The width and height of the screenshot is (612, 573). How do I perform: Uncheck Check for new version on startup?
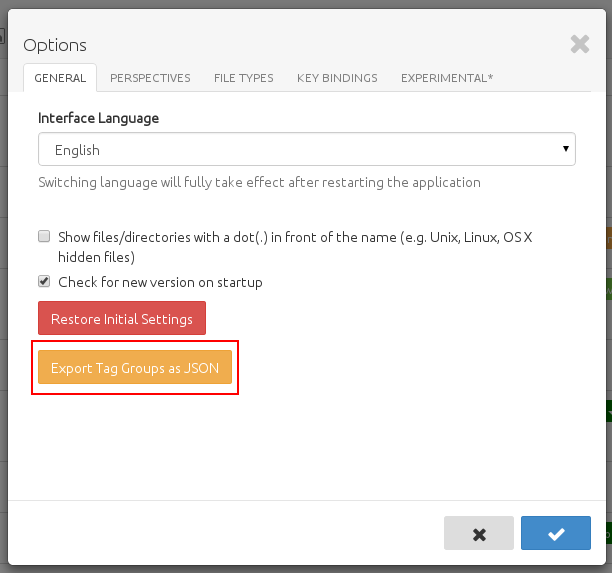(x=44, y=281)
